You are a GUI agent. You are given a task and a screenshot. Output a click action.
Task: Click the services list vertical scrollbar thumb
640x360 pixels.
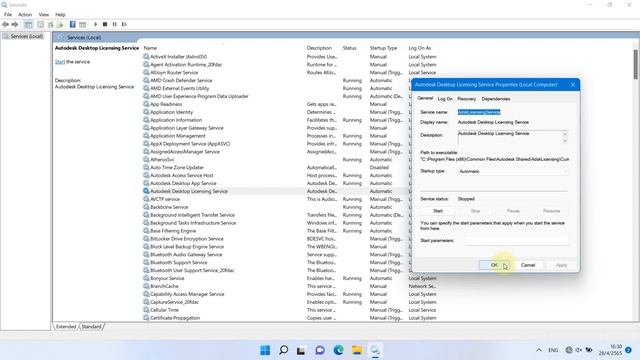(636, 64)
